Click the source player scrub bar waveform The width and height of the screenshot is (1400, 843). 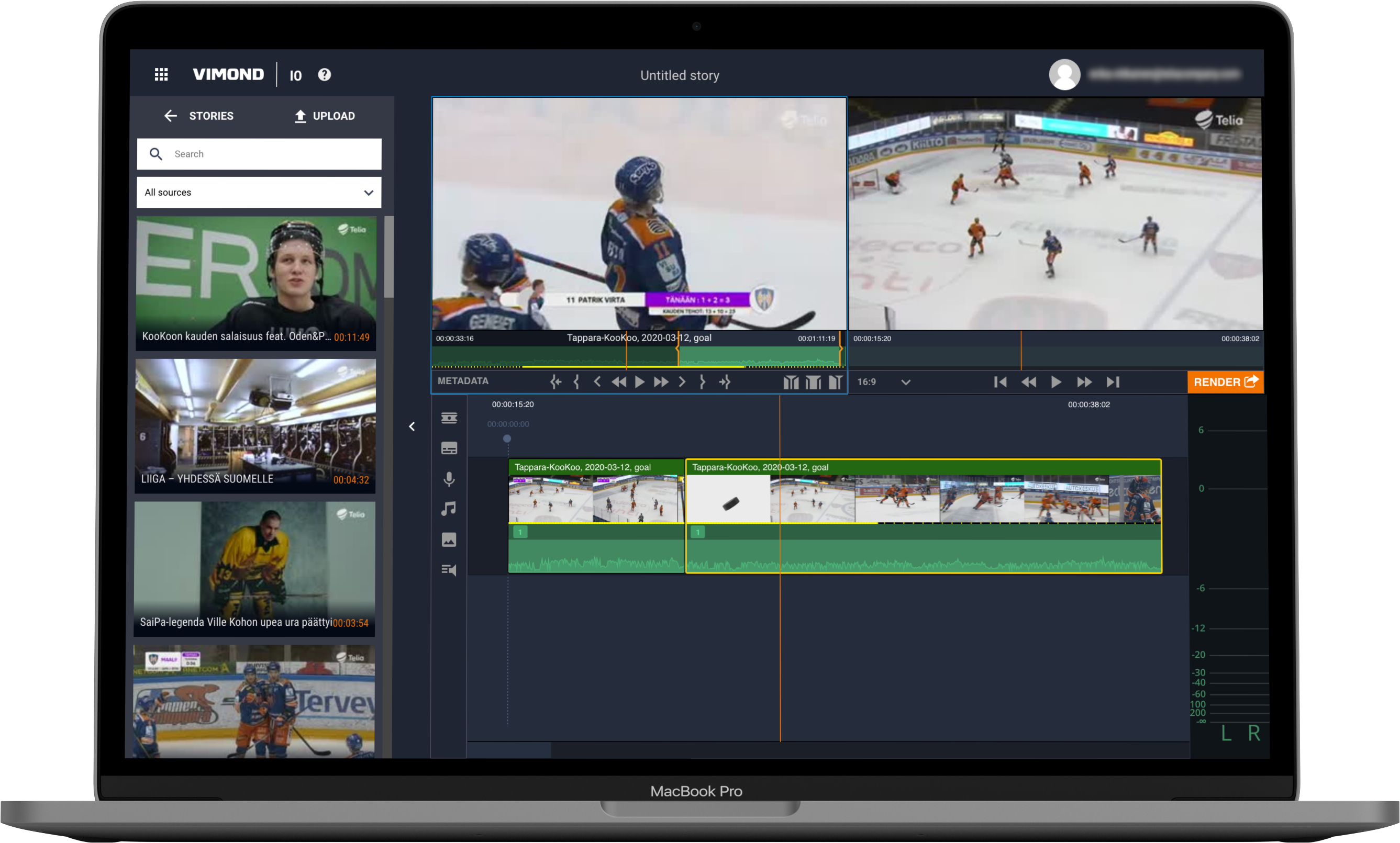tap(638, 357)
